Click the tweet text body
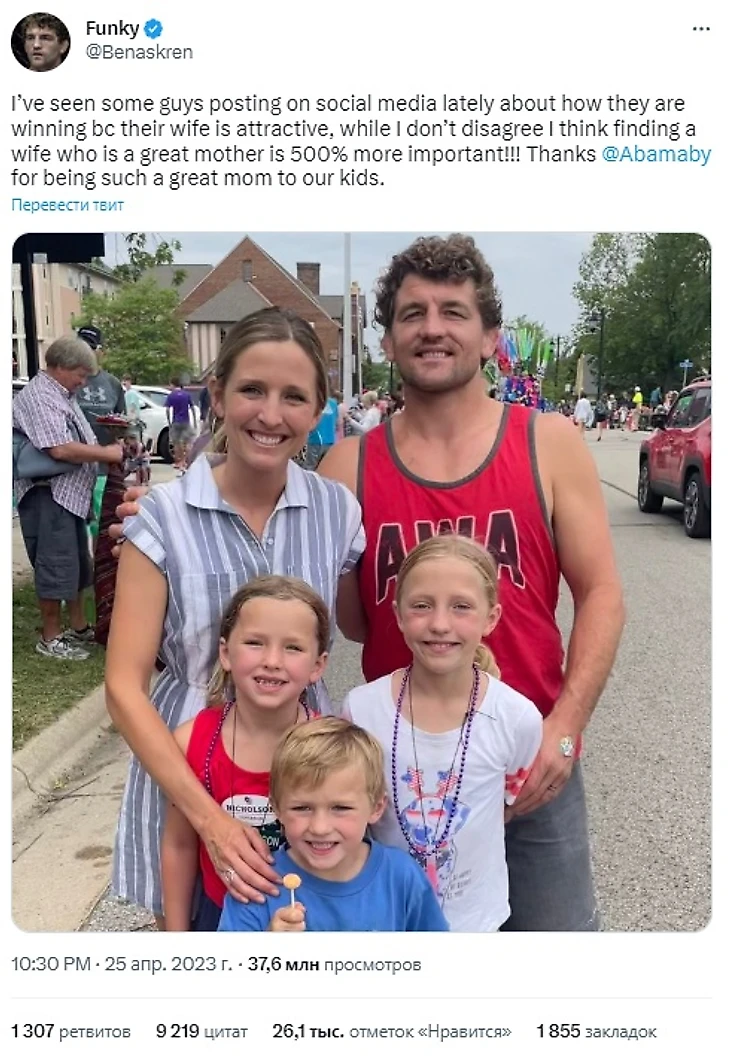The height and width of the screenshot is (1056, 730). click(x=361, y=141)
